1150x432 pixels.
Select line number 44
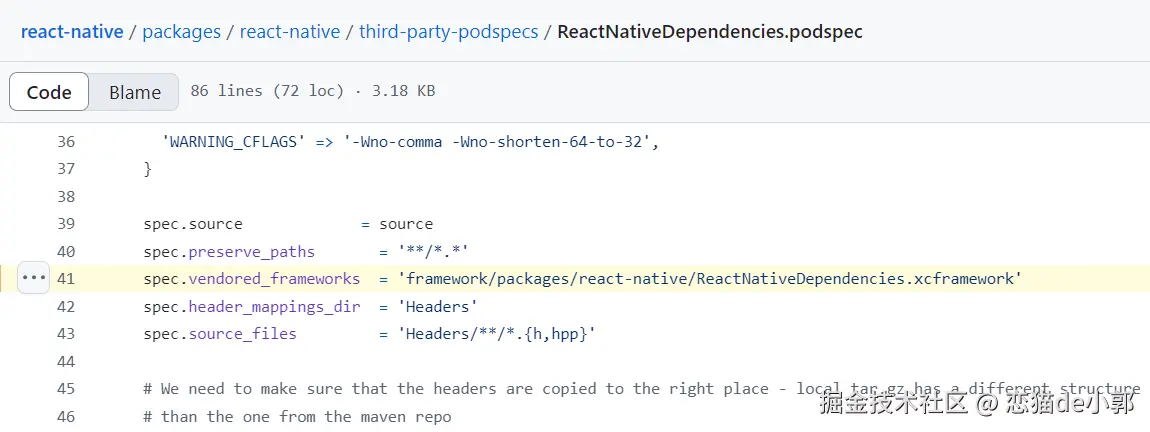pyautogui.click(x=66, y=362)
